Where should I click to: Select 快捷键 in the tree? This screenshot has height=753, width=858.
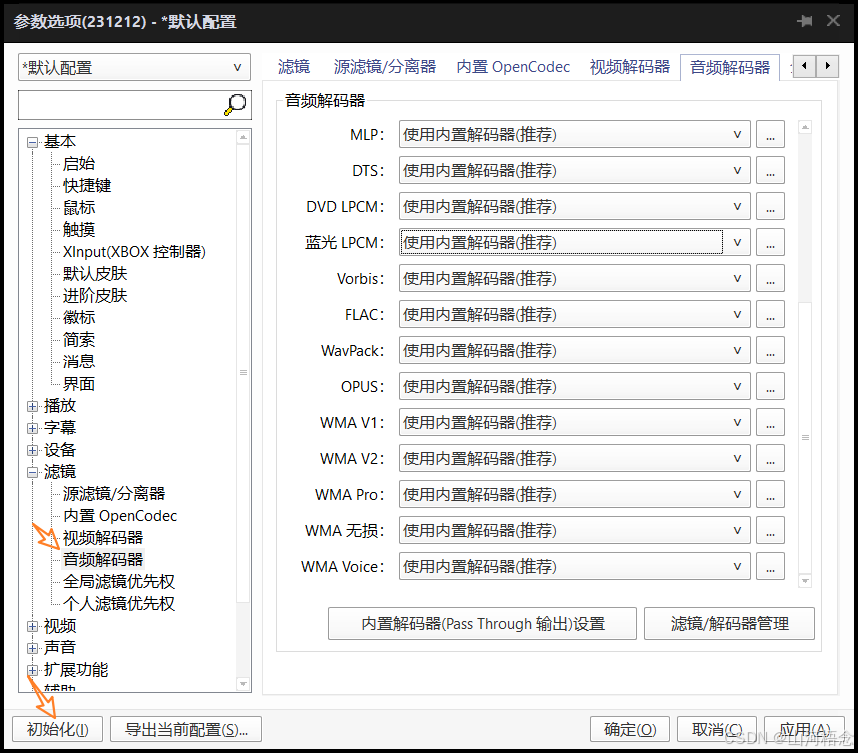(x=87, y=186)
